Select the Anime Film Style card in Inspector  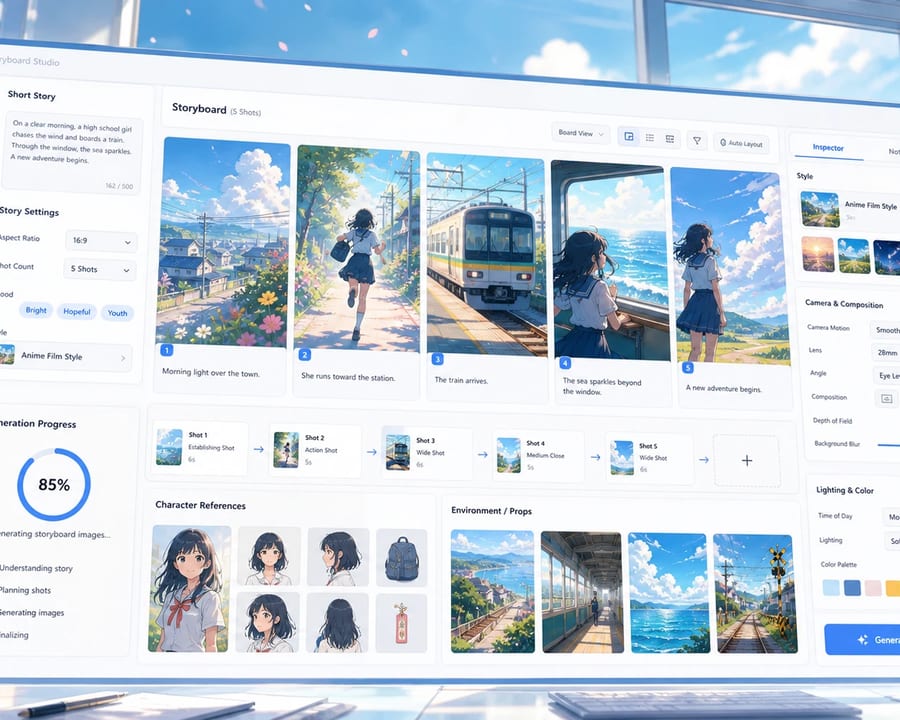point(850,210)
